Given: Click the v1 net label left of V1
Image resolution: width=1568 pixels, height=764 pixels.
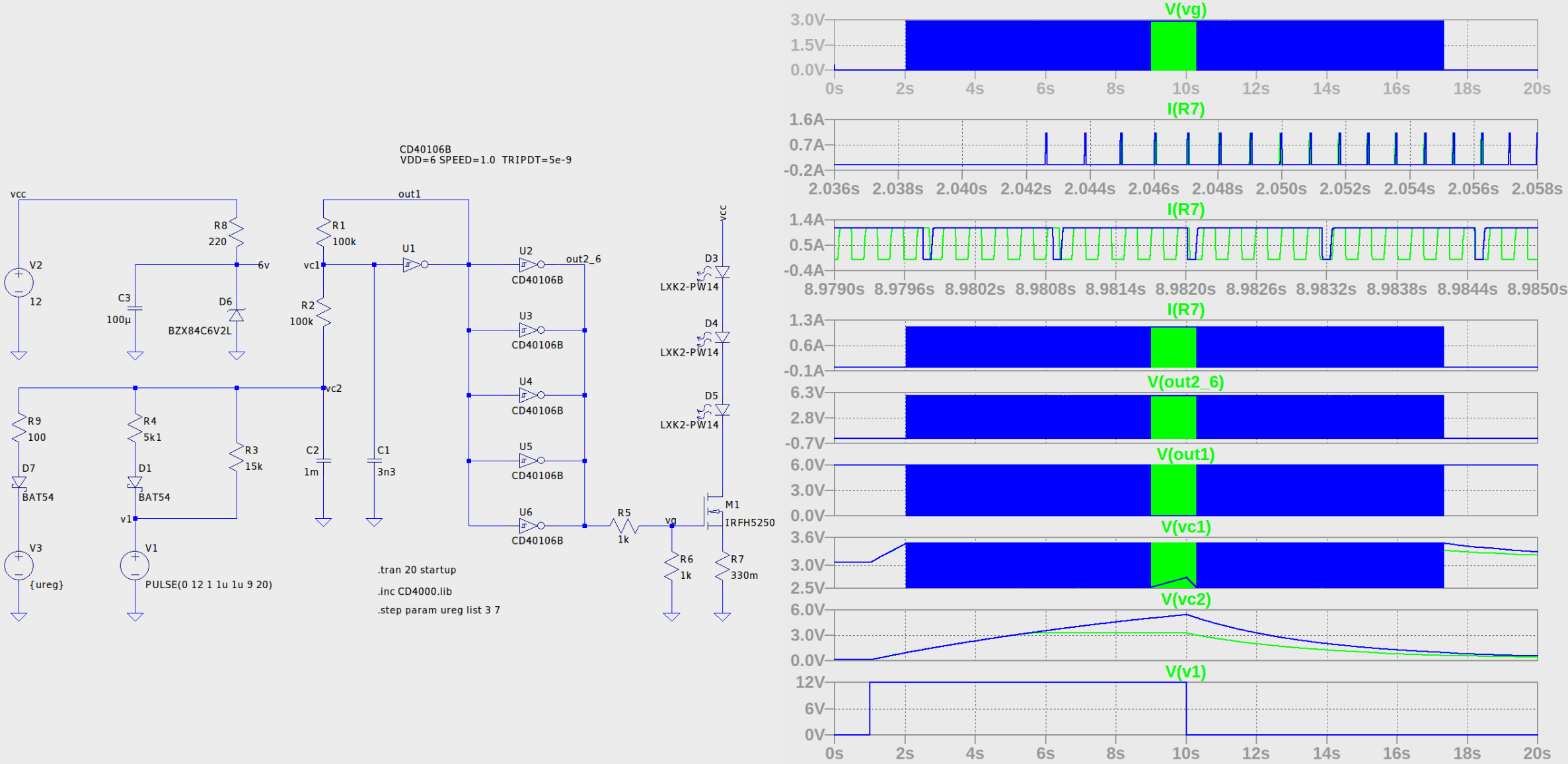Looking at the screenshot, I should (126, 519).
